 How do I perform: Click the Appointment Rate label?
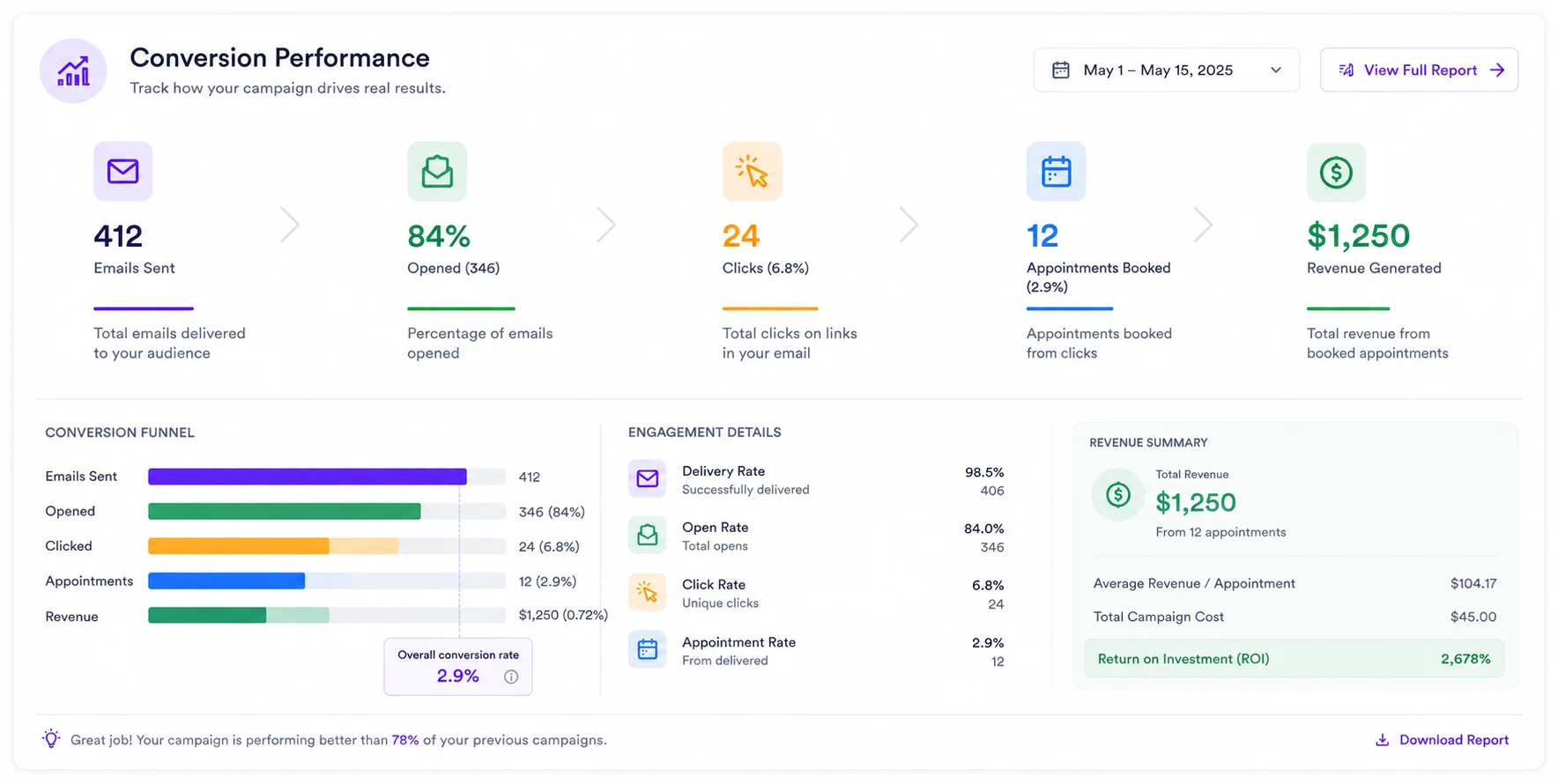pos(738,642)
